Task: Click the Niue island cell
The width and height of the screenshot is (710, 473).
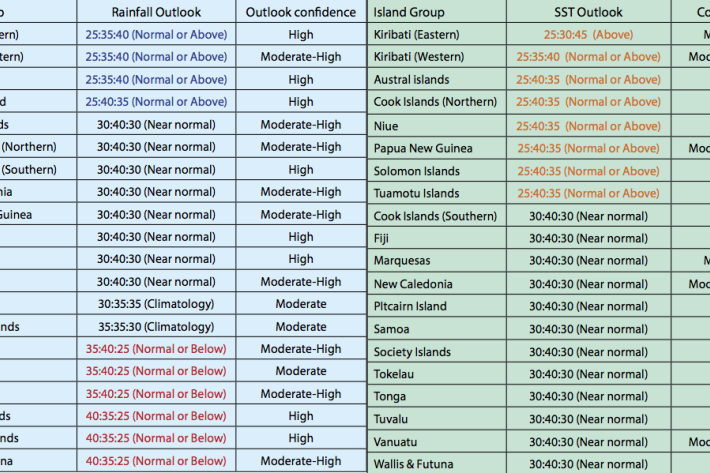Action: point(387,126)
